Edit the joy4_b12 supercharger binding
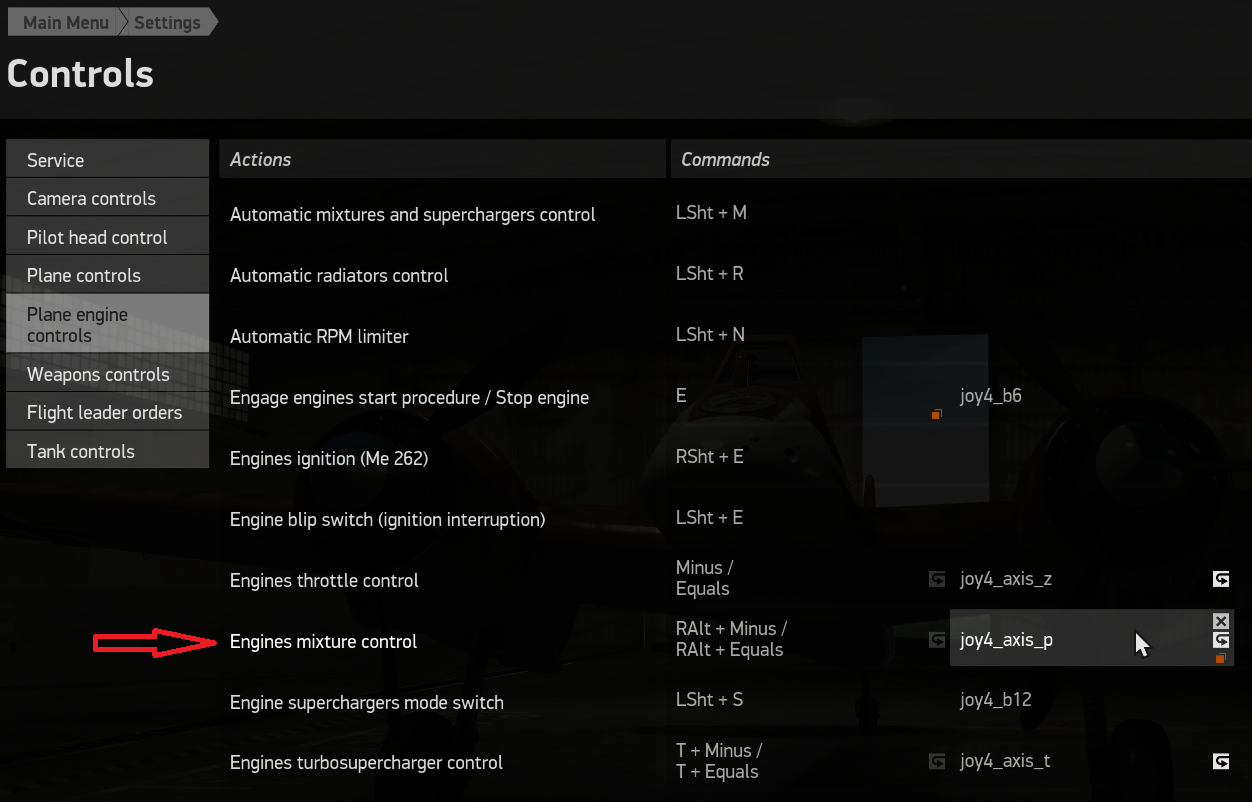Screen dimensions: 1252x802 (995, 701)
